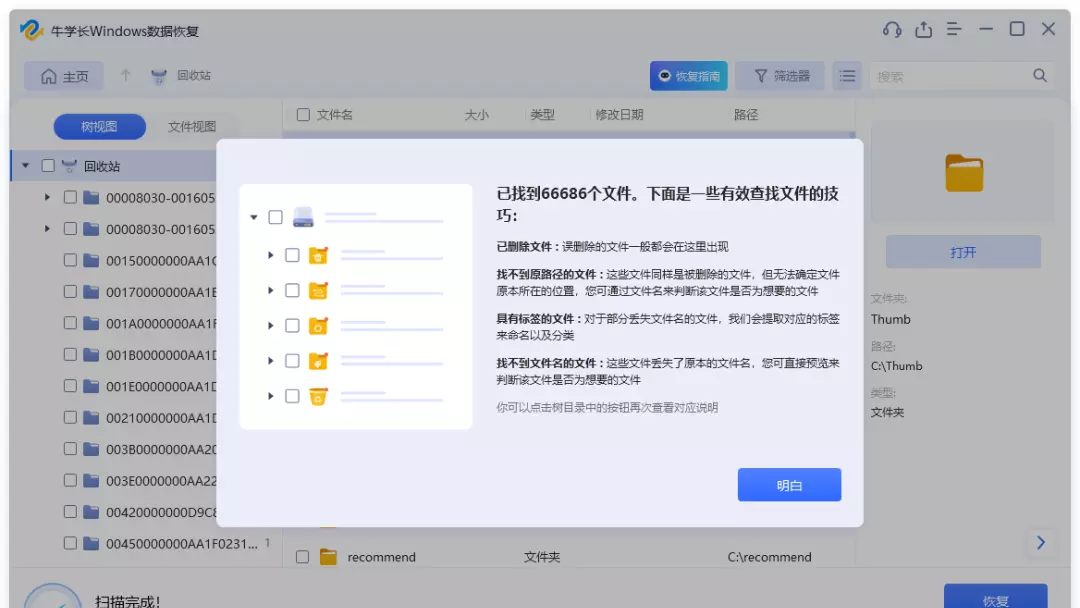Click the 回收站 breadcrumb icon

159,76
